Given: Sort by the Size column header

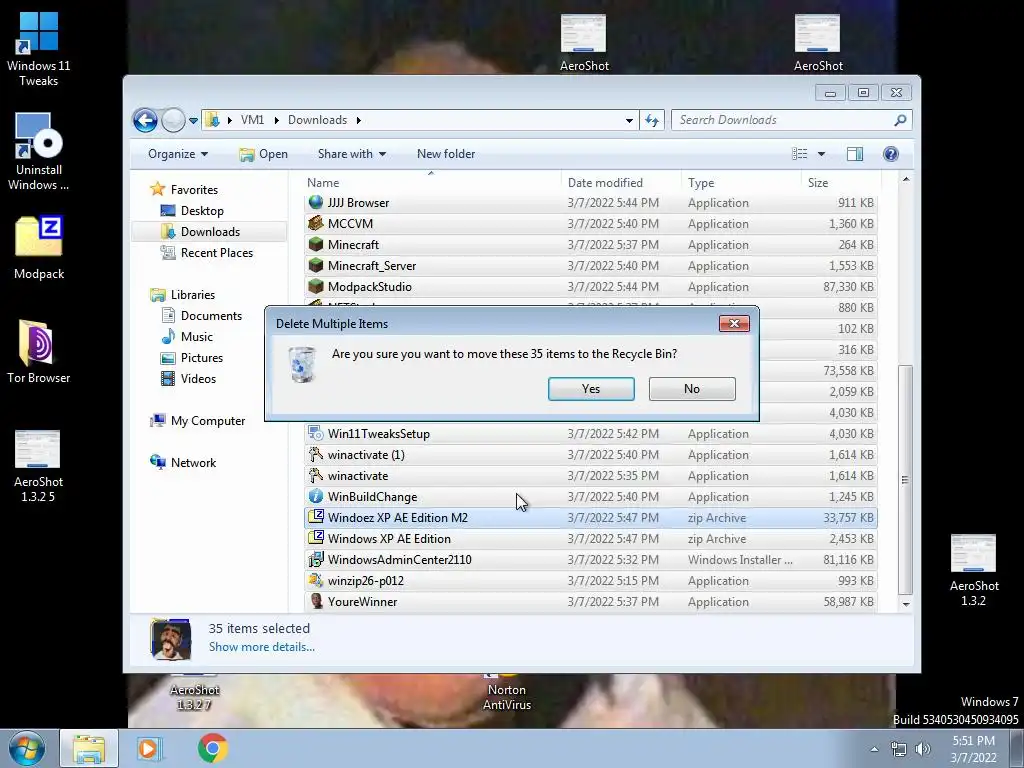Looking at the screenshot, I should (x=839, y=183).
